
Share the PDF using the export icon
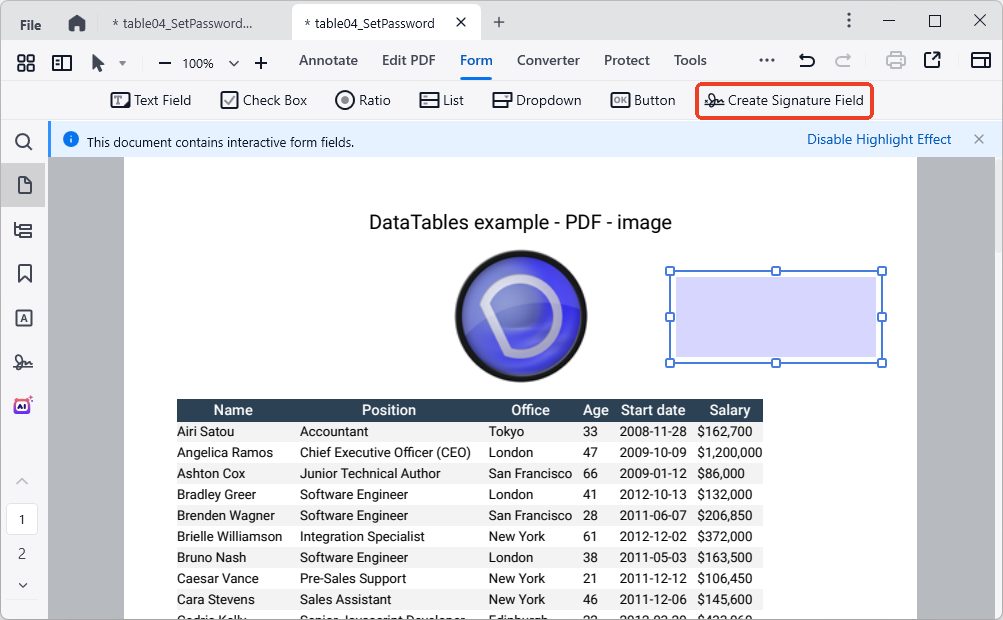pyautogui.click(x=933, y=60)
